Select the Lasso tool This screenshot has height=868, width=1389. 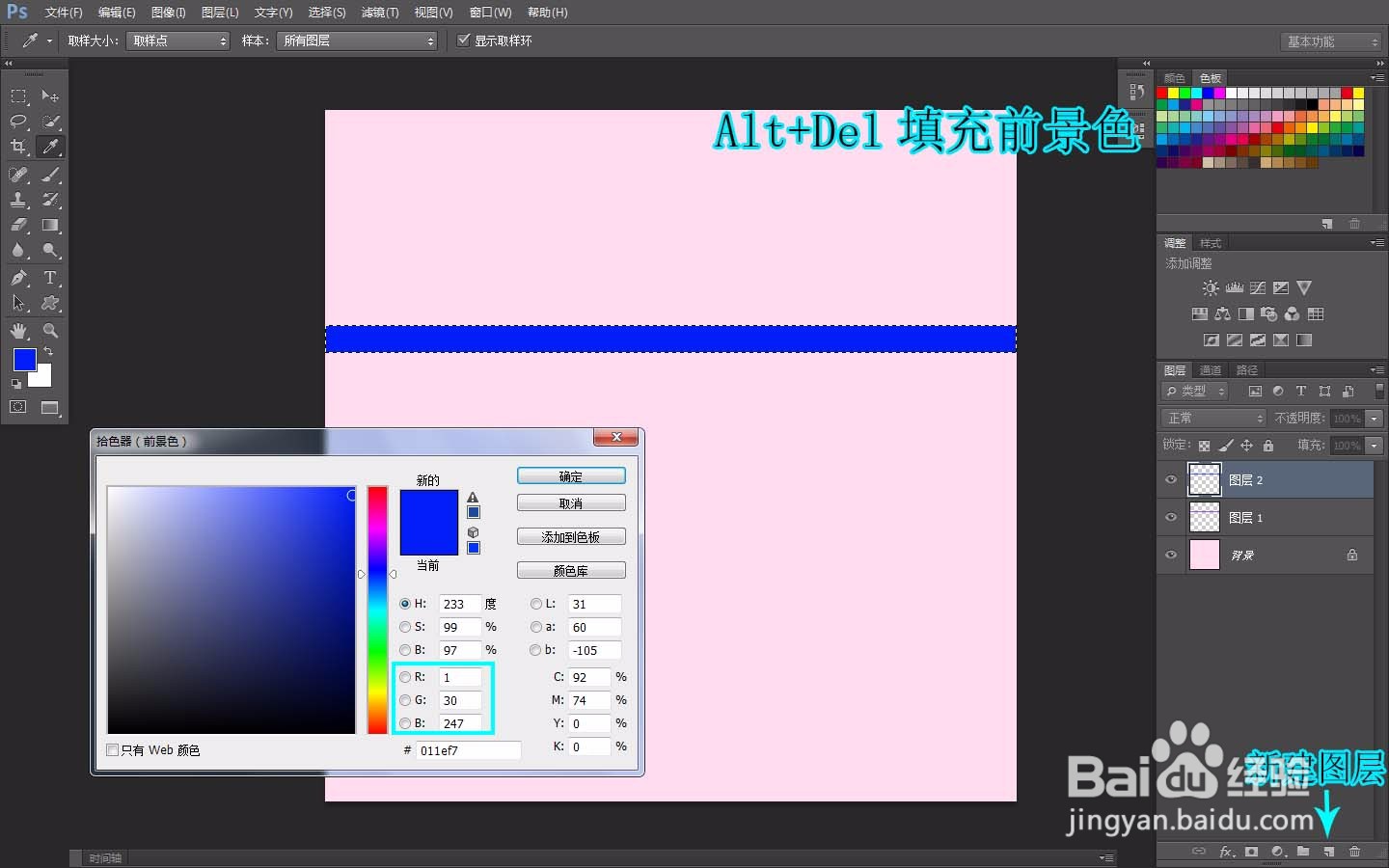coord(18,122)
